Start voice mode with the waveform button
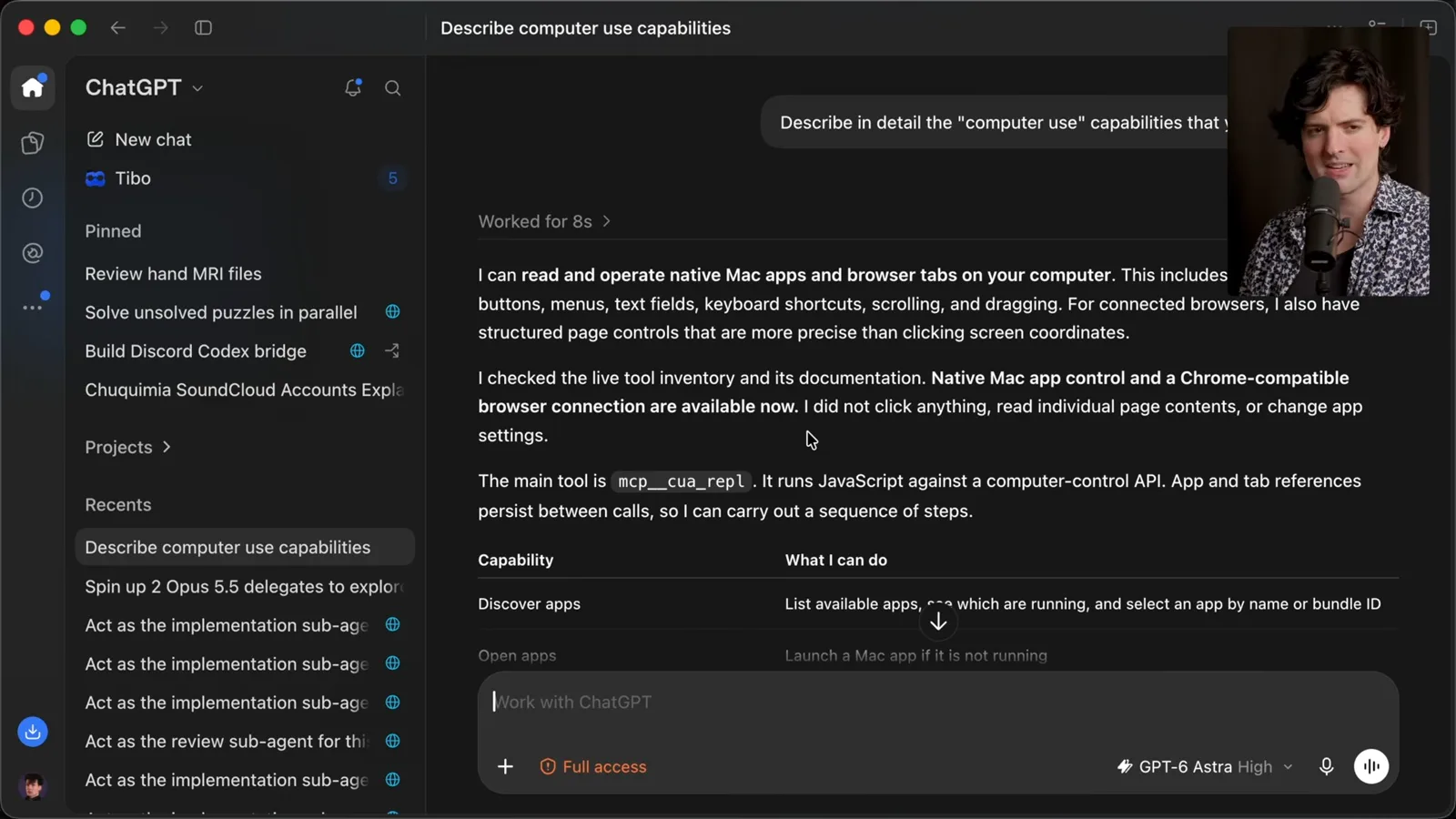Viewport: 1456px width, 819px height. [1371, 766]
